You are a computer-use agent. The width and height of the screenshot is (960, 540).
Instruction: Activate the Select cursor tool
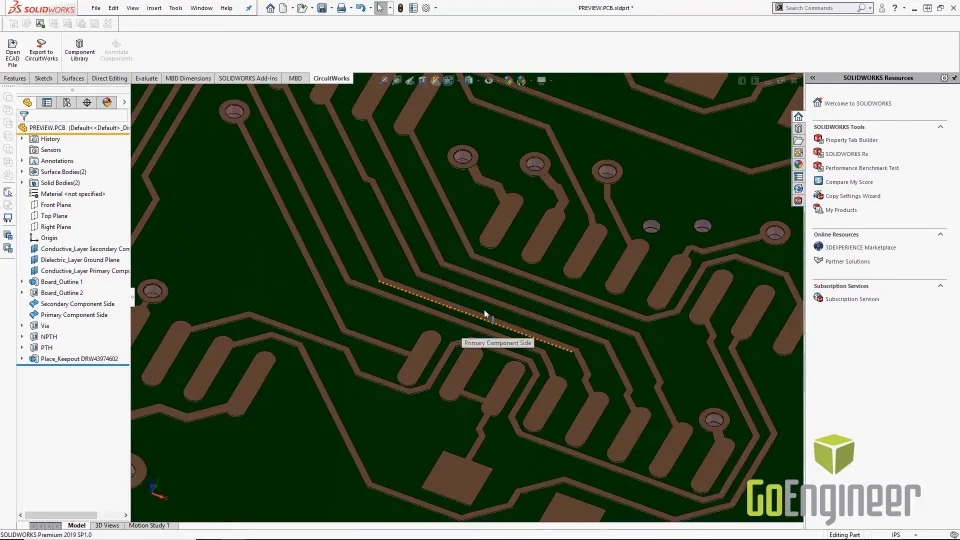coord(380,8)
